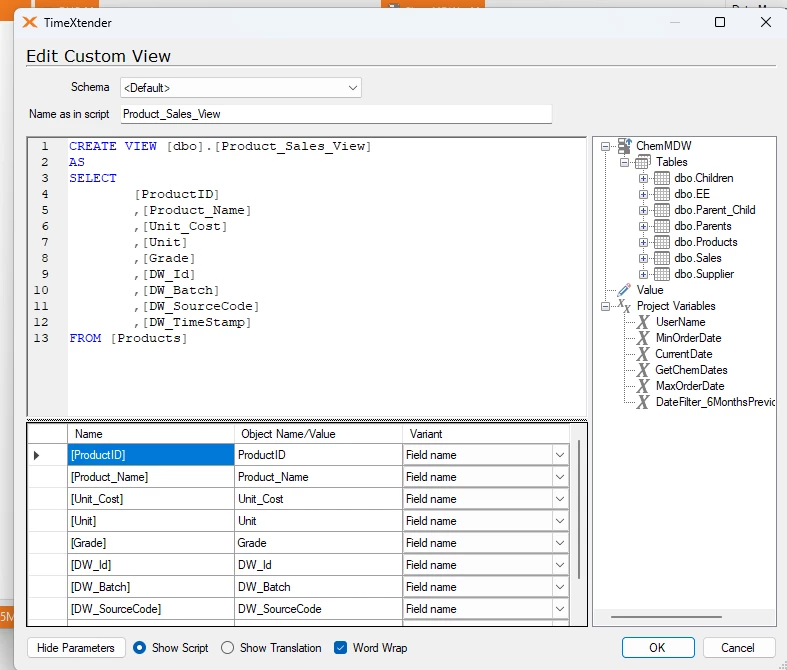Open the Schema dropdown
Image resolution: width=787 pixels, height=670 pixels.
(x=353, y=88)
